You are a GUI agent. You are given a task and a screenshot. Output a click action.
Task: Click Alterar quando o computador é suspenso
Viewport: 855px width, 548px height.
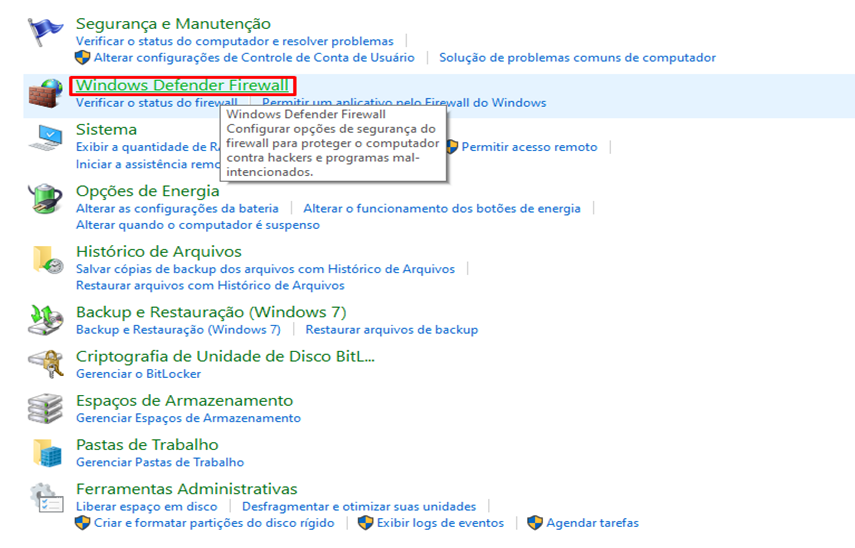(x=197, y=225)
